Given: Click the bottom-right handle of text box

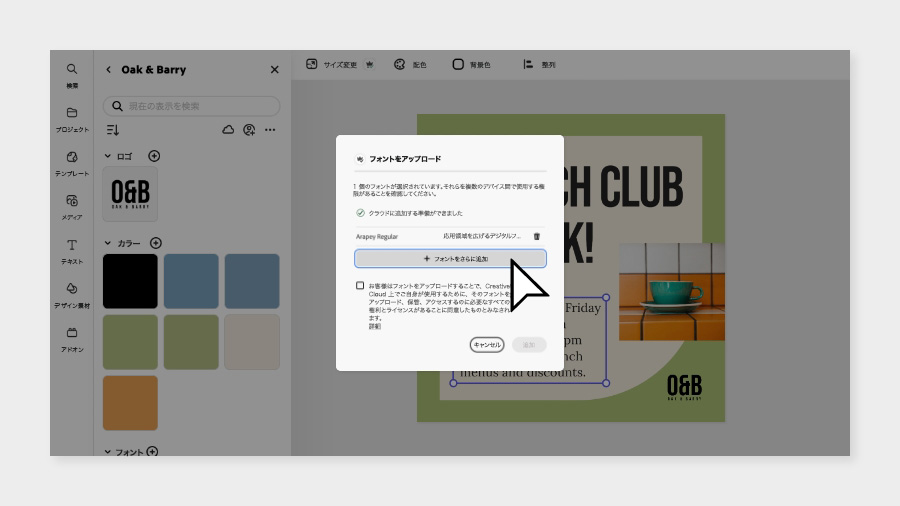Looking at the screenshot, I should [606, 383].
